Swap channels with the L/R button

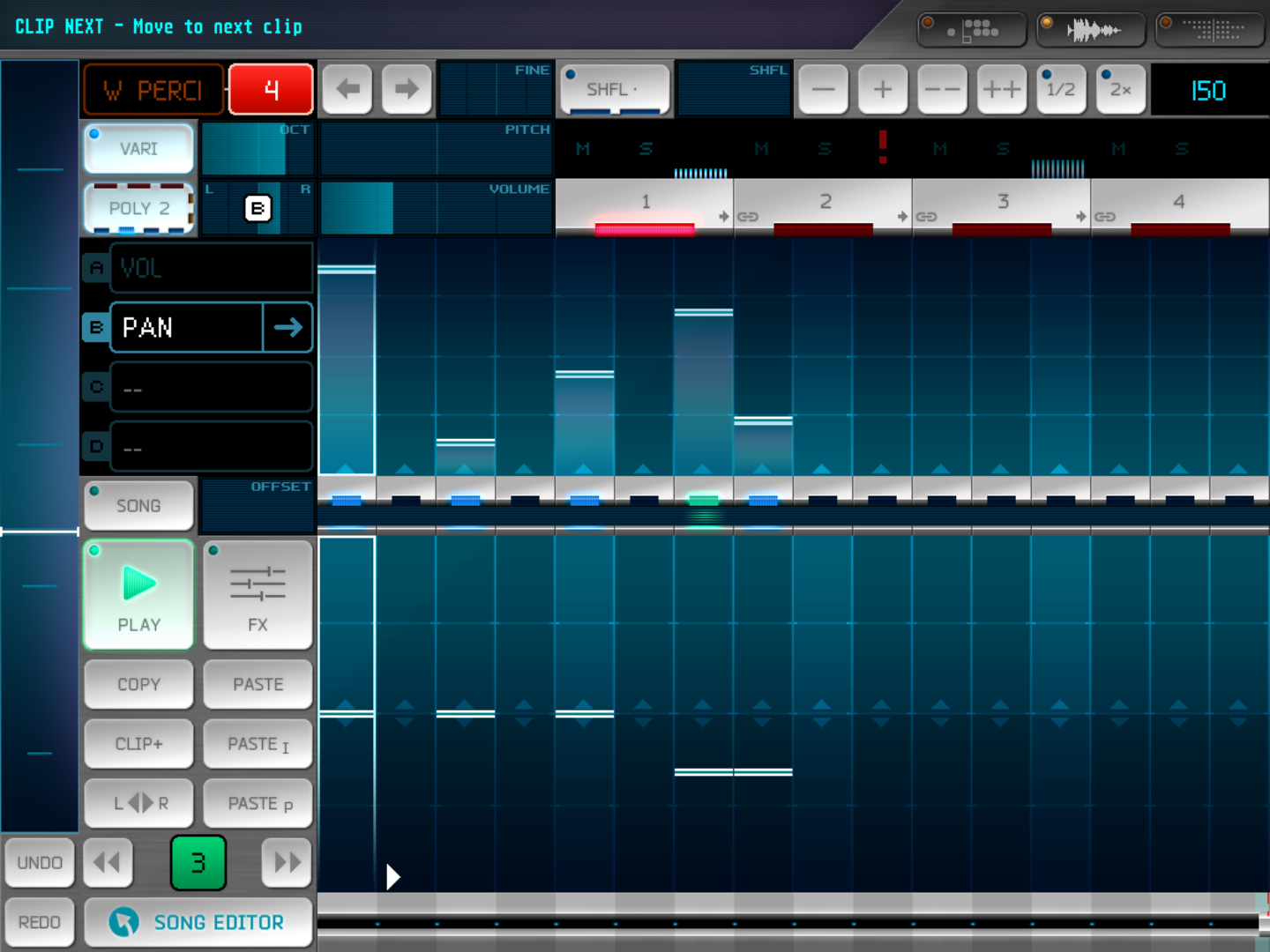(139, 803)
